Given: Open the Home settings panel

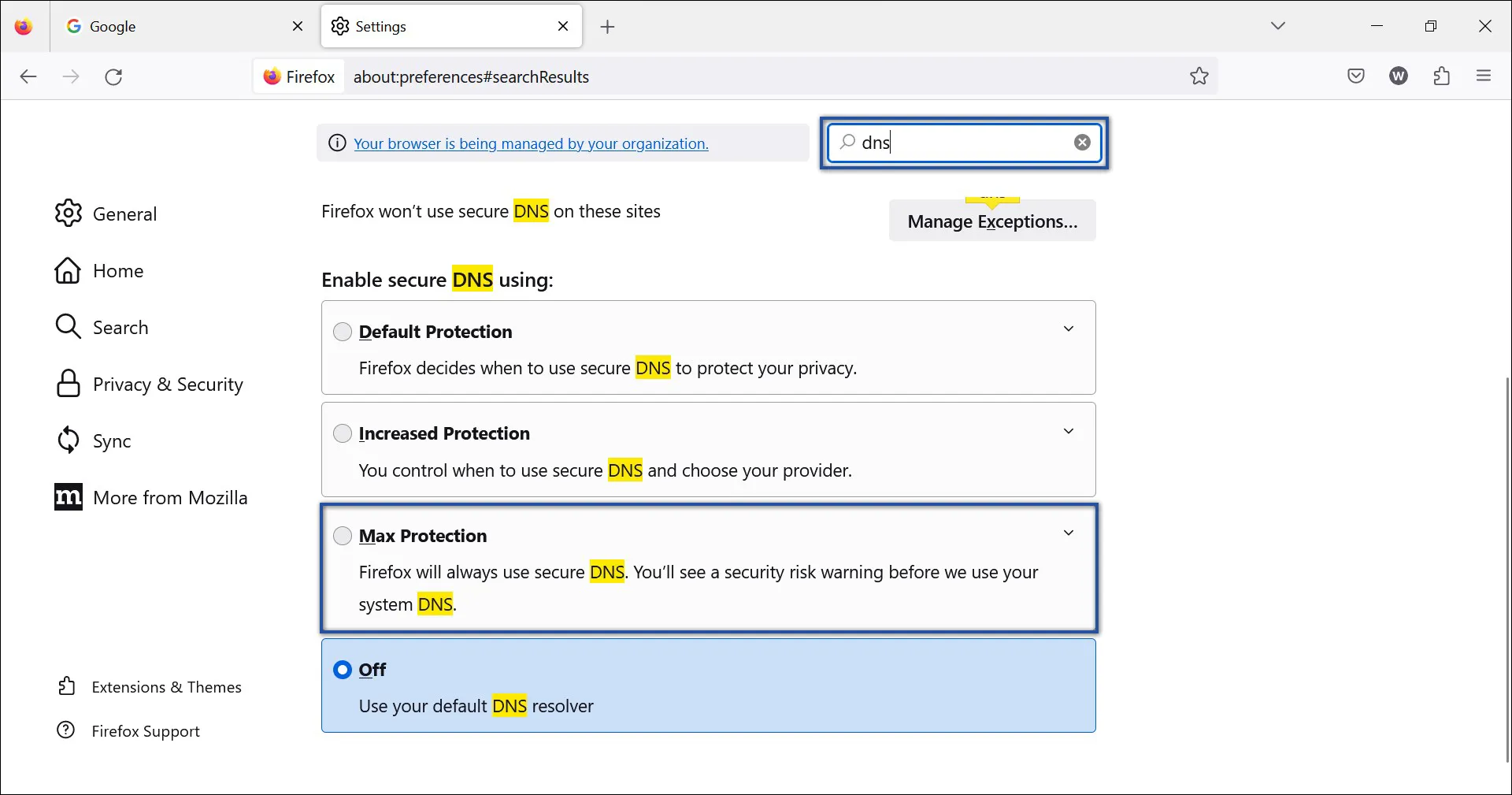Looking at the screenshot, I should [x=118, y=270].
